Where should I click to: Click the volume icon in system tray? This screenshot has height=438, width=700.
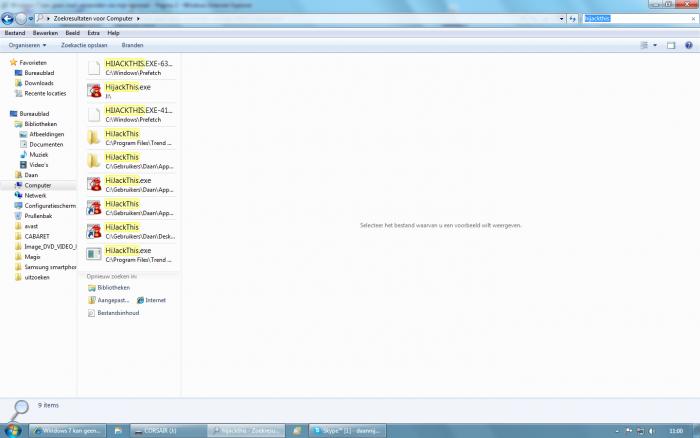(x=651, y=431)
